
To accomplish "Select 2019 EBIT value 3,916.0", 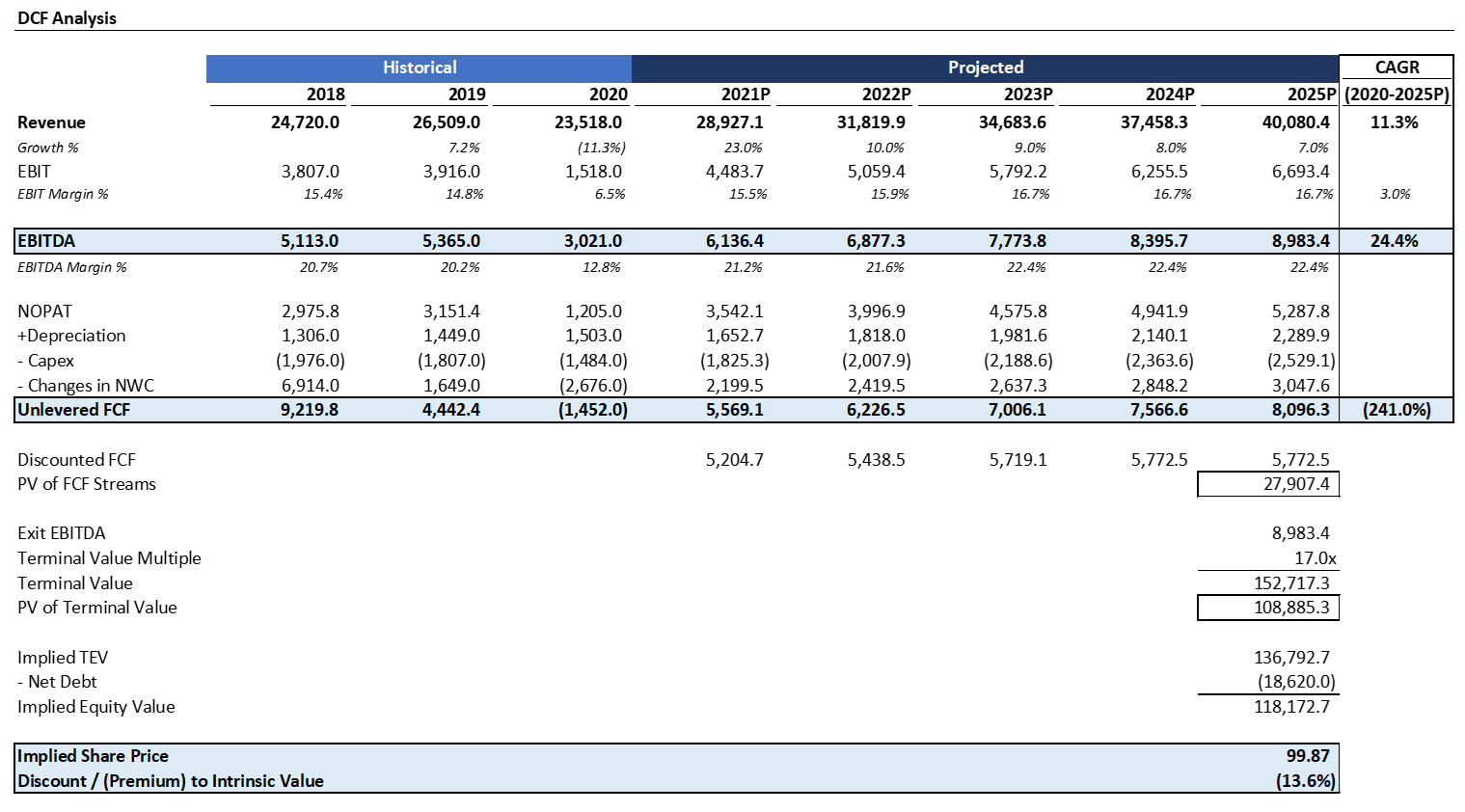I will pos(451,171).
